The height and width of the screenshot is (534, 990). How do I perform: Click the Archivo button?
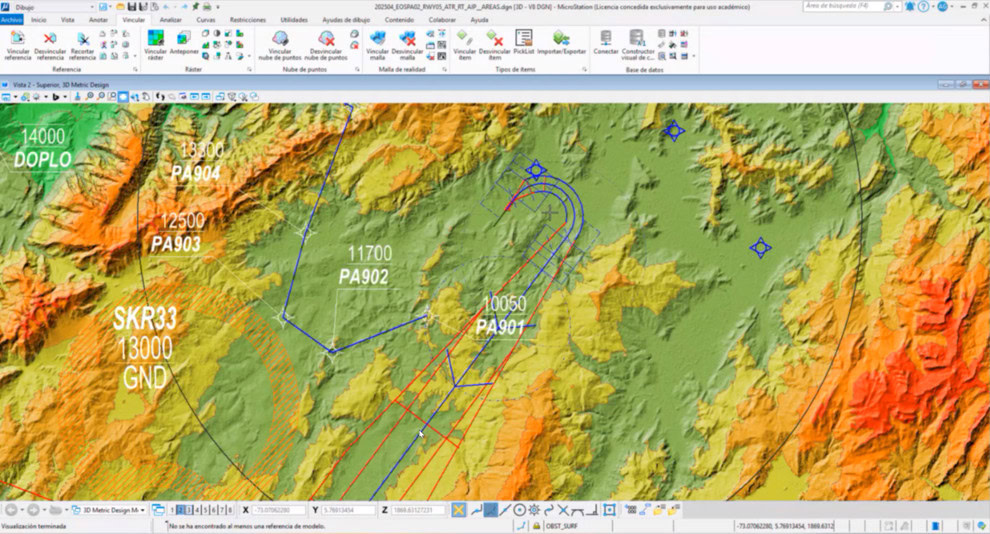click(x=11, y=19)
